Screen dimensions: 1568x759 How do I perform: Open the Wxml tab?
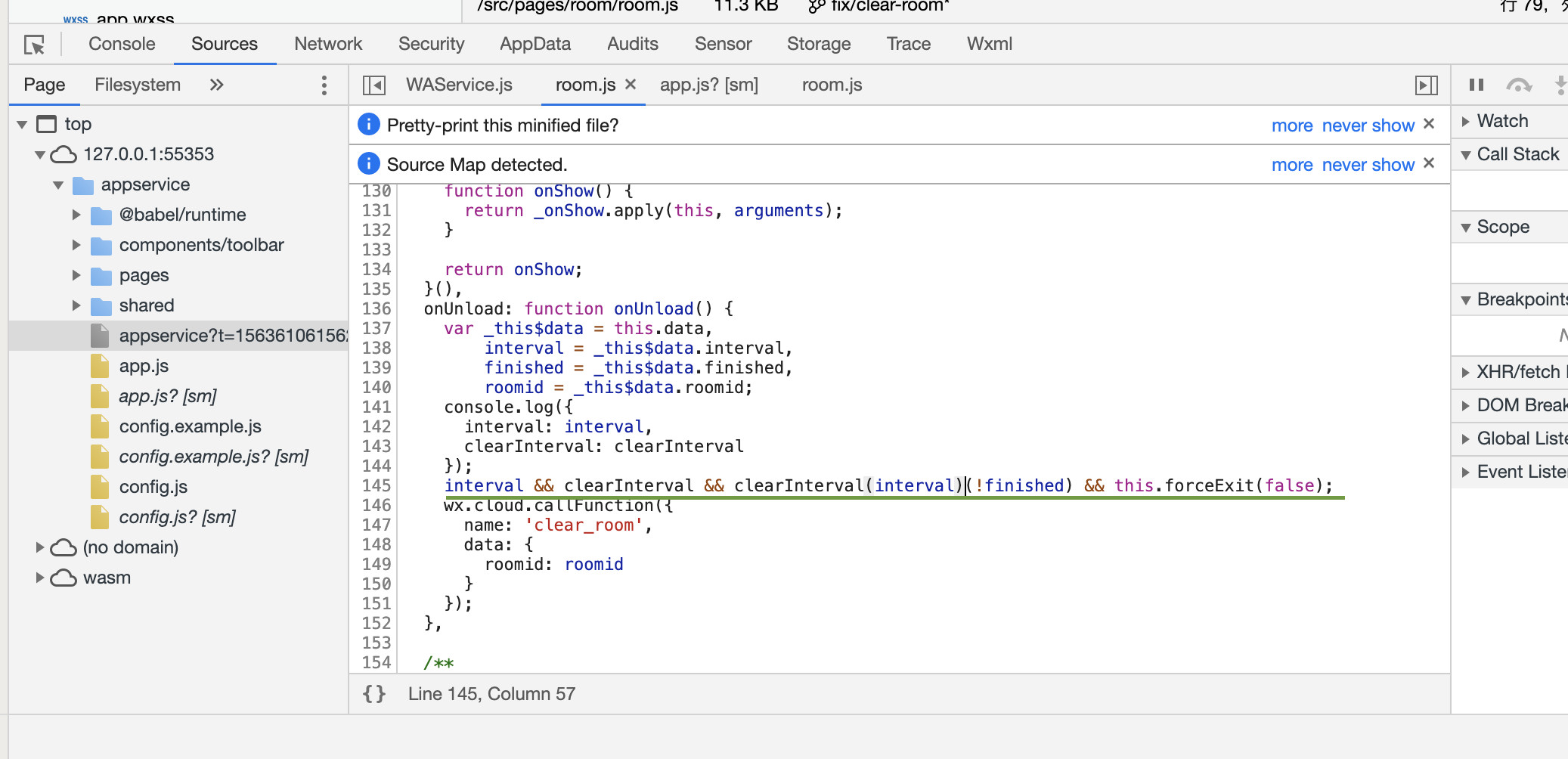[990, 44]
